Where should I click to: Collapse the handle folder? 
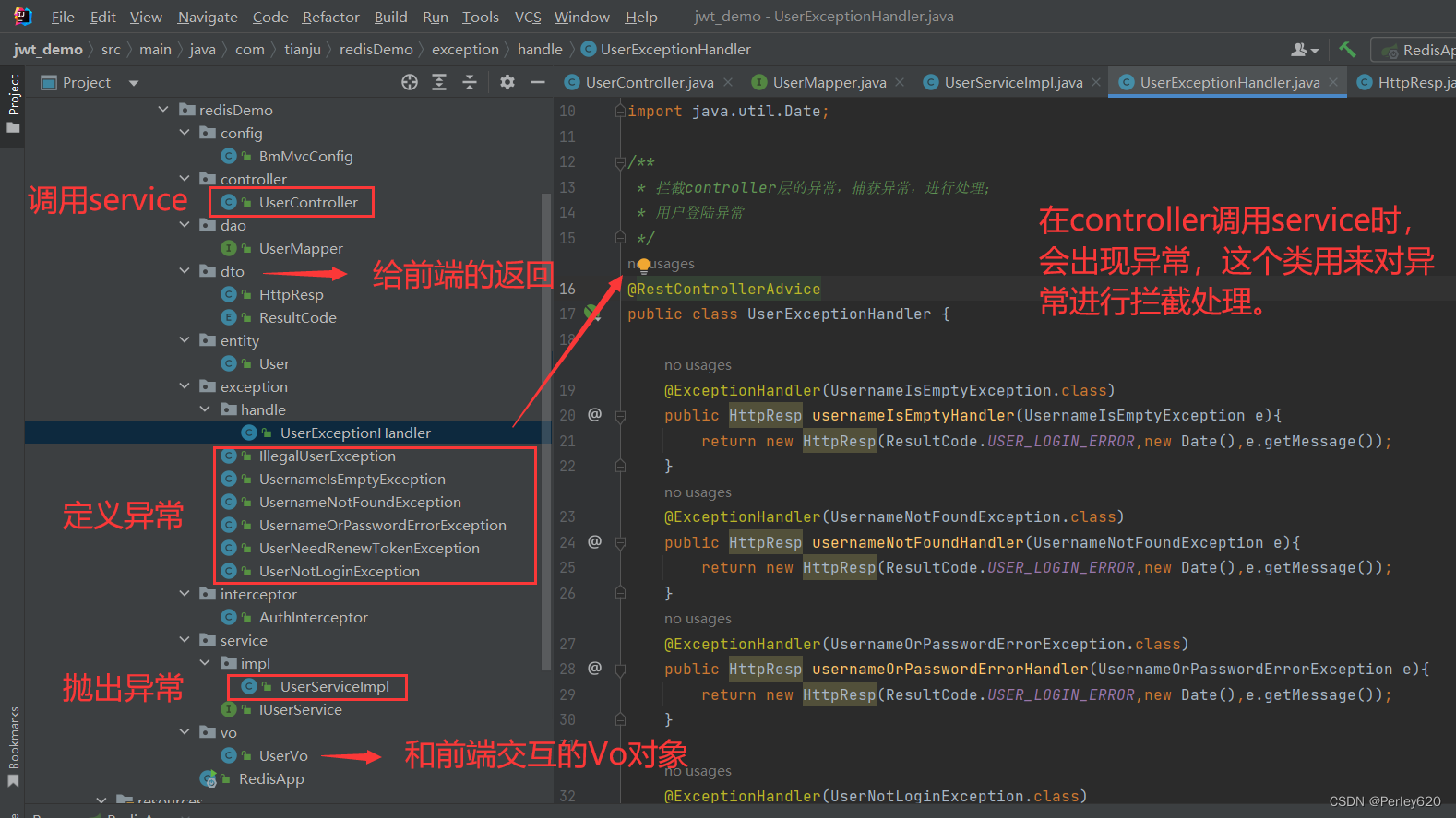pos(205,409)
